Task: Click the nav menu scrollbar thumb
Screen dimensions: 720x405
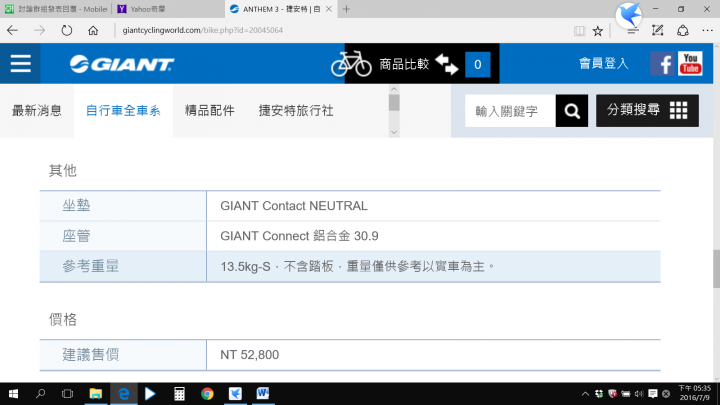Action: coord(394,102)
